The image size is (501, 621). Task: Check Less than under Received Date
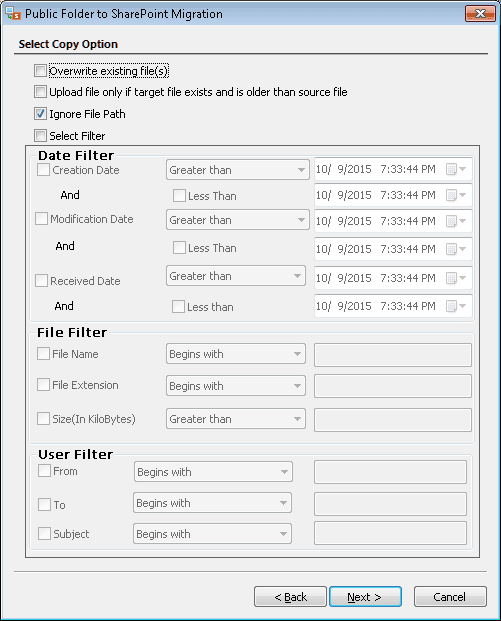point(178,307)
